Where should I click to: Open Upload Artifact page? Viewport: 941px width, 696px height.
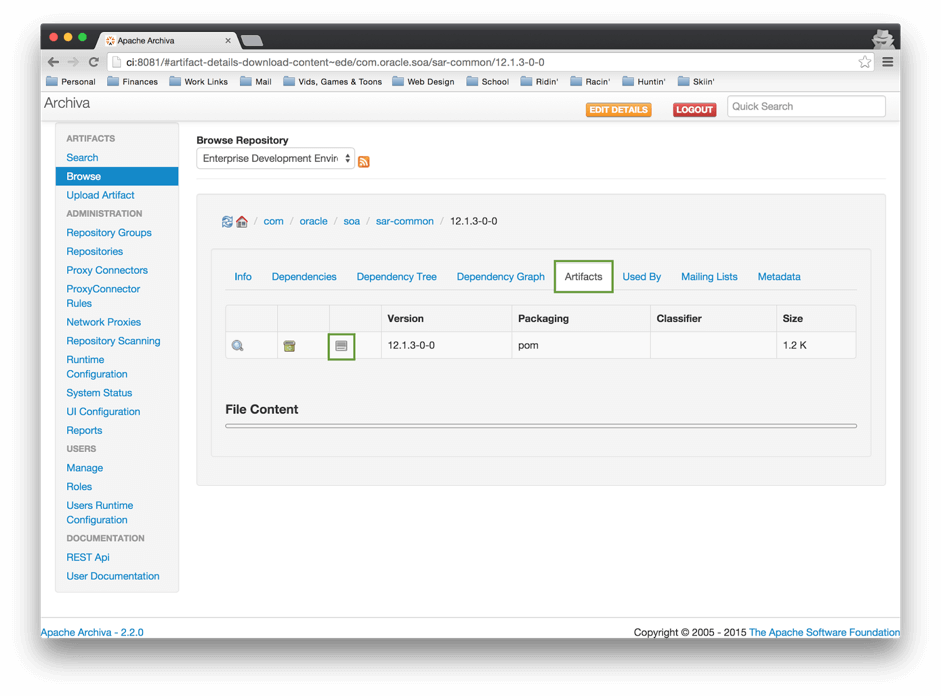[100, 195]
